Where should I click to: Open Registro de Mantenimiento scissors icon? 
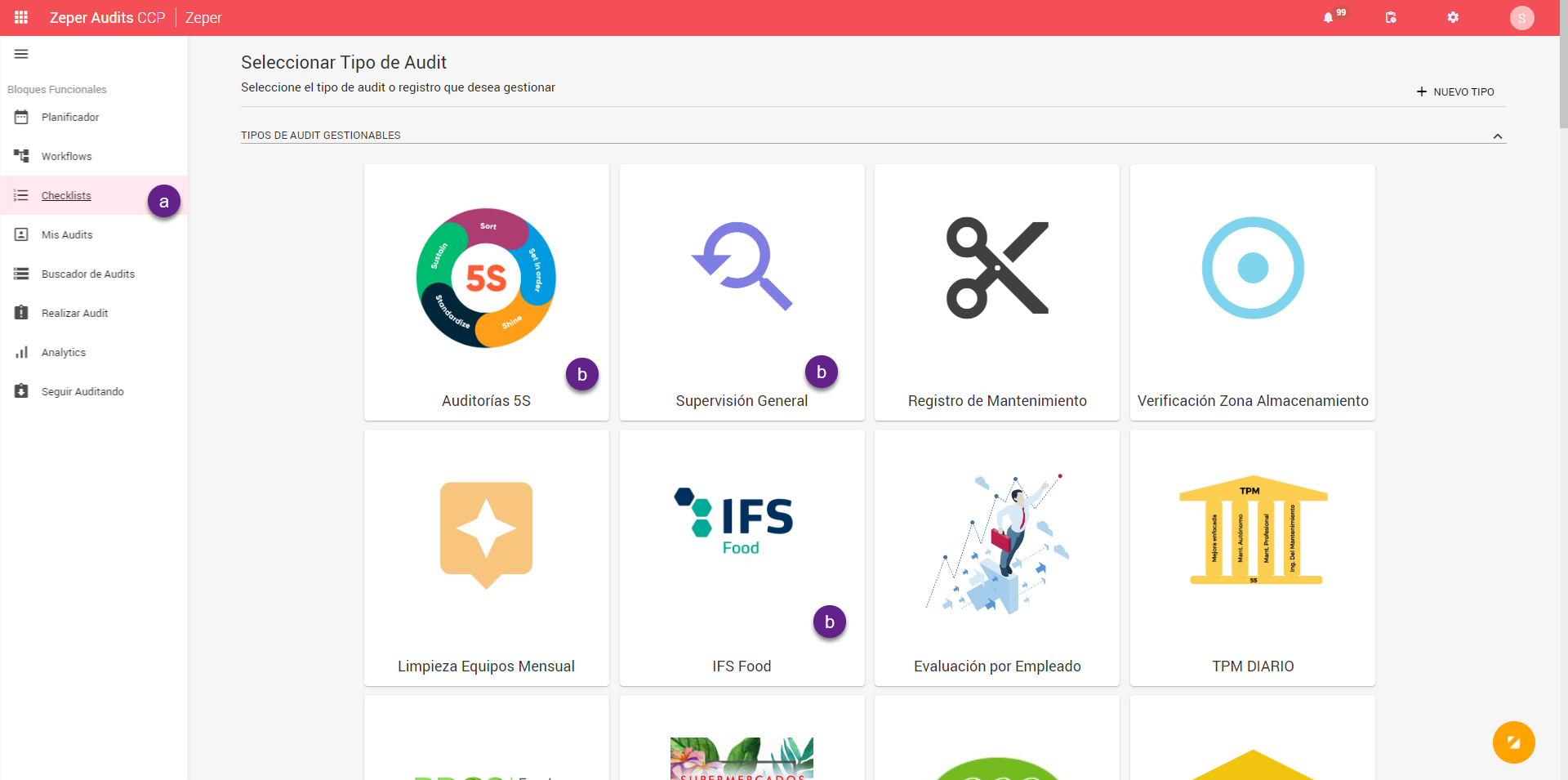997,267
